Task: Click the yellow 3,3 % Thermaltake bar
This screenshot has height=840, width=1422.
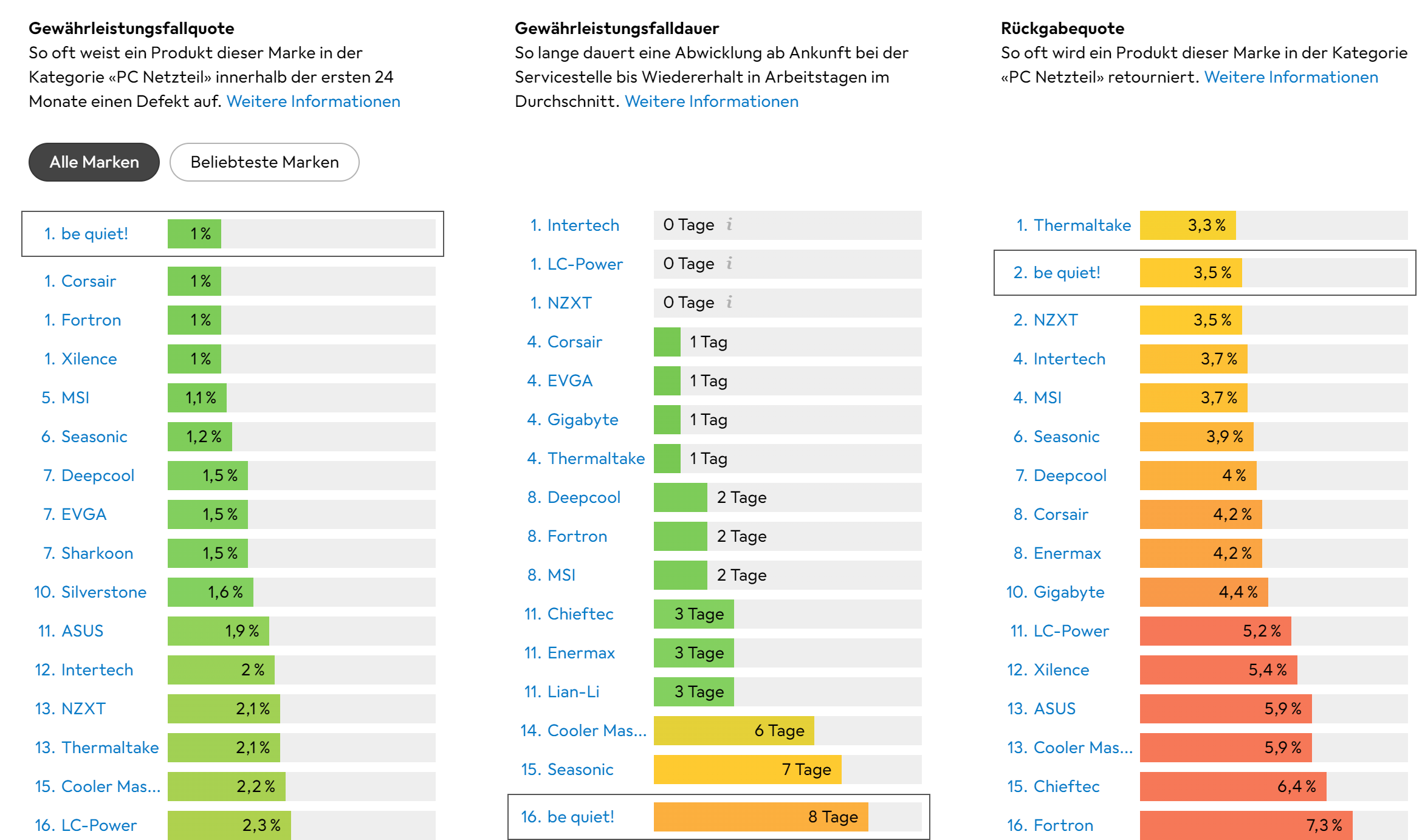Action: 1187,225
